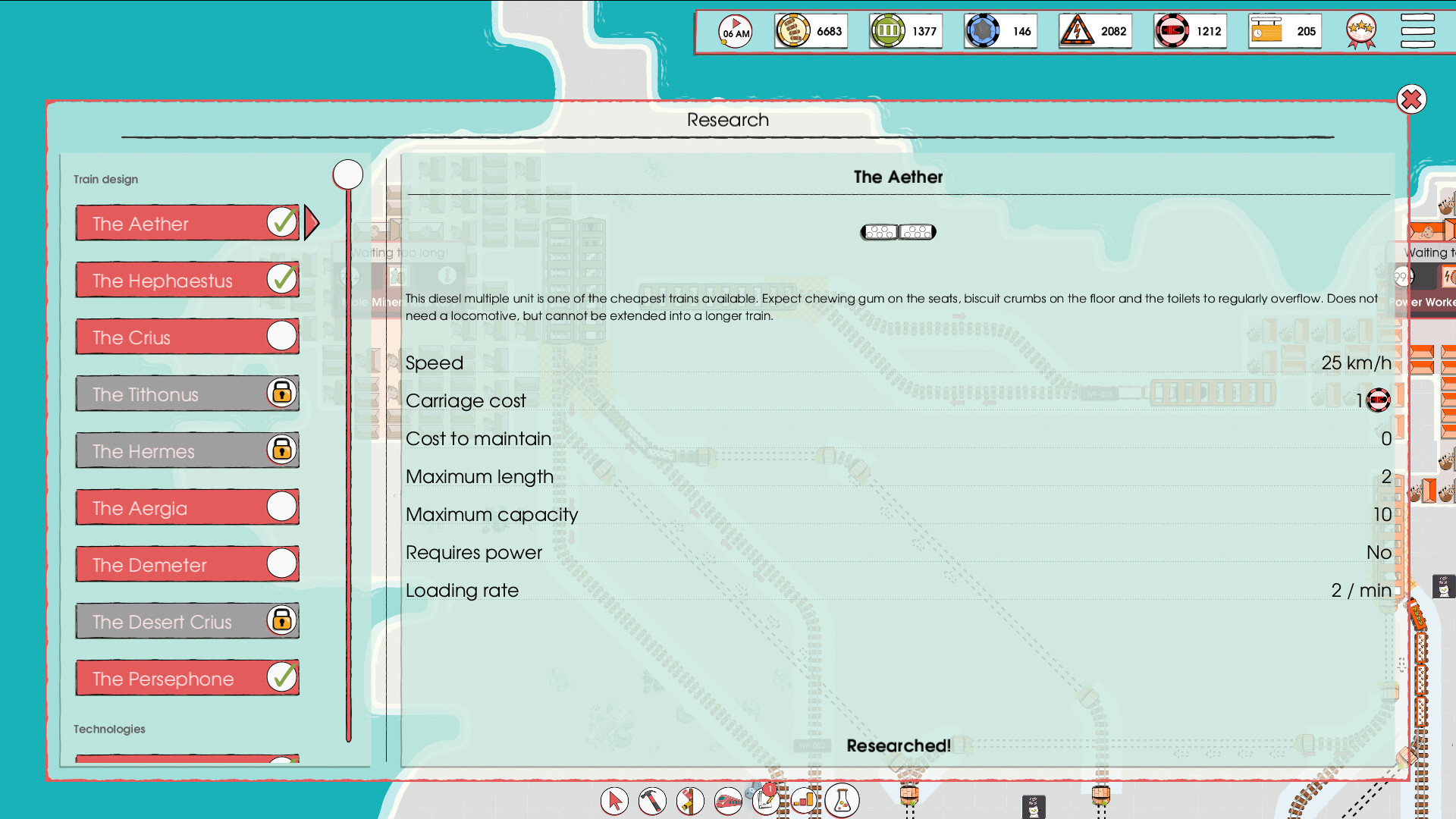Collapse the Technologies section
This screenshot has height=819, width=1456.
coord(109,729)
